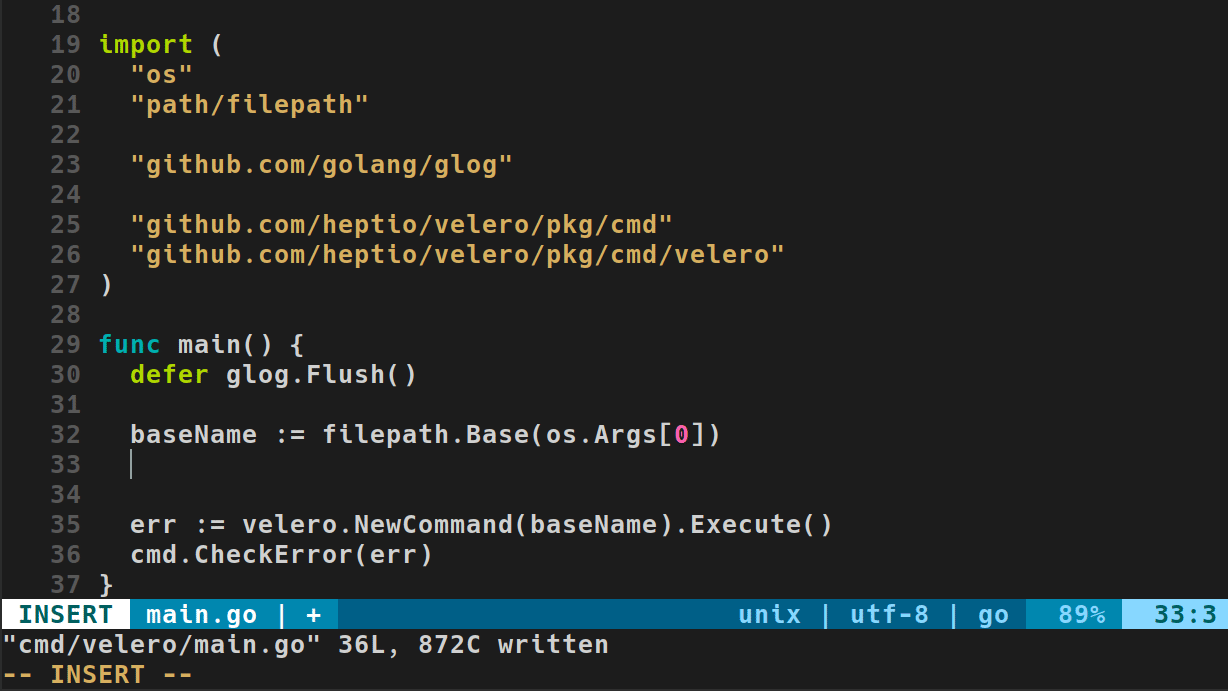Viewport: 1228px width, 691px height.
Task: Click the 33:3 cursor position indicator
Action: (x=1185, y=614)
